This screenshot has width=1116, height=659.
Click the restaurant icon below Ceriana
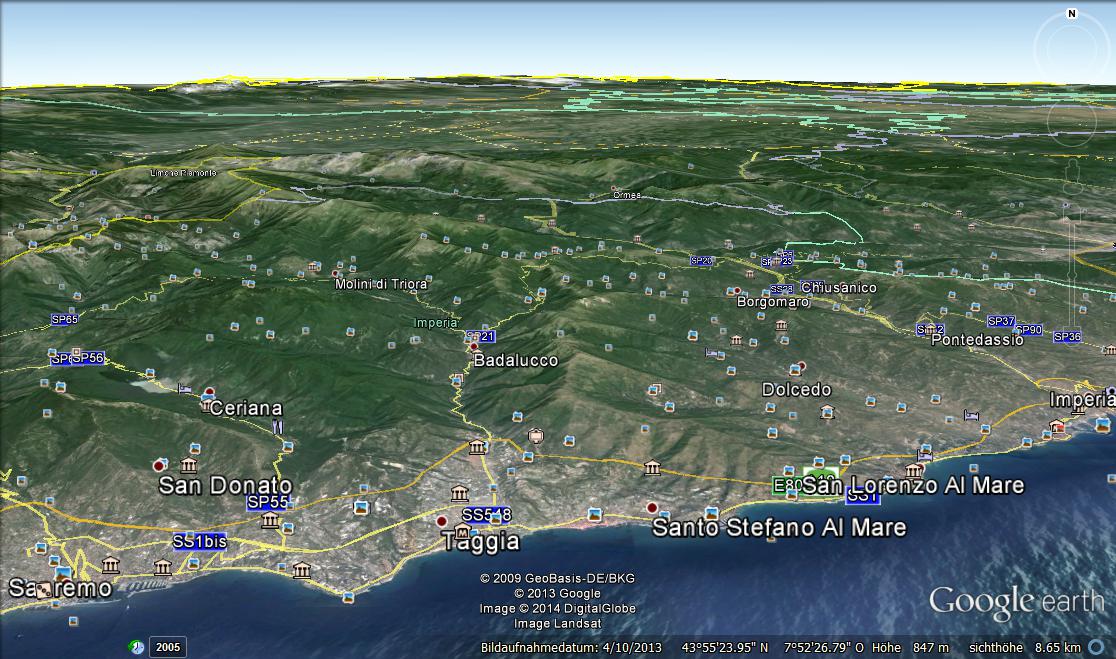pyautogui.click(x=278, y=427)
